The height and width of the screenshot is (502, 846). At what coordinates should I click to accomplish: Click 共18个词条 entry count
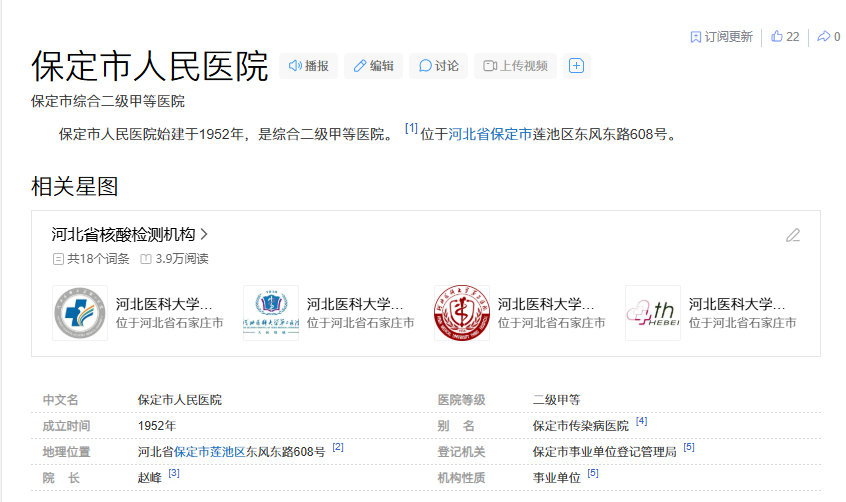click(91, 259)
